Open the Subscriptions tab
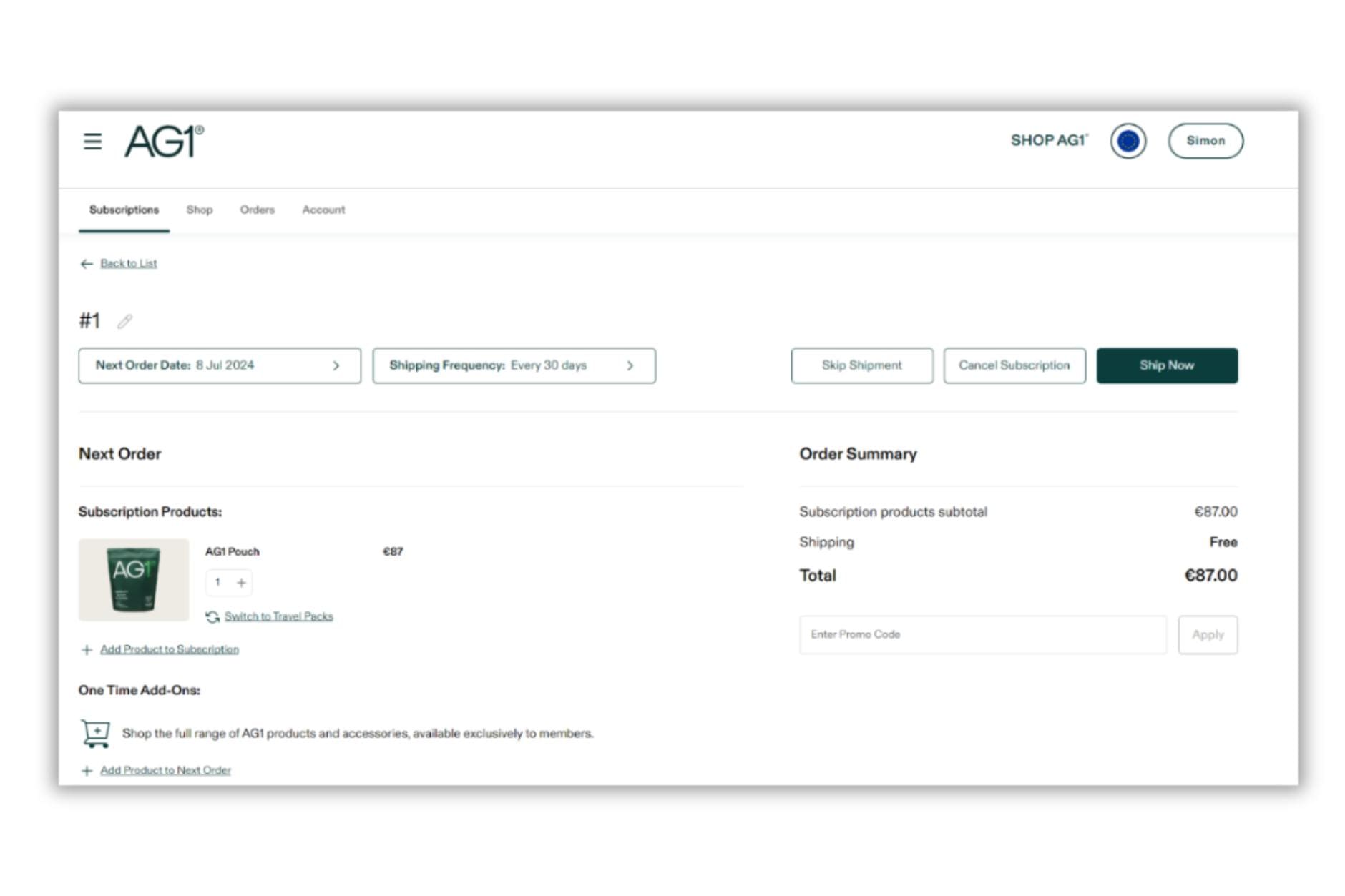 (124, 210)
